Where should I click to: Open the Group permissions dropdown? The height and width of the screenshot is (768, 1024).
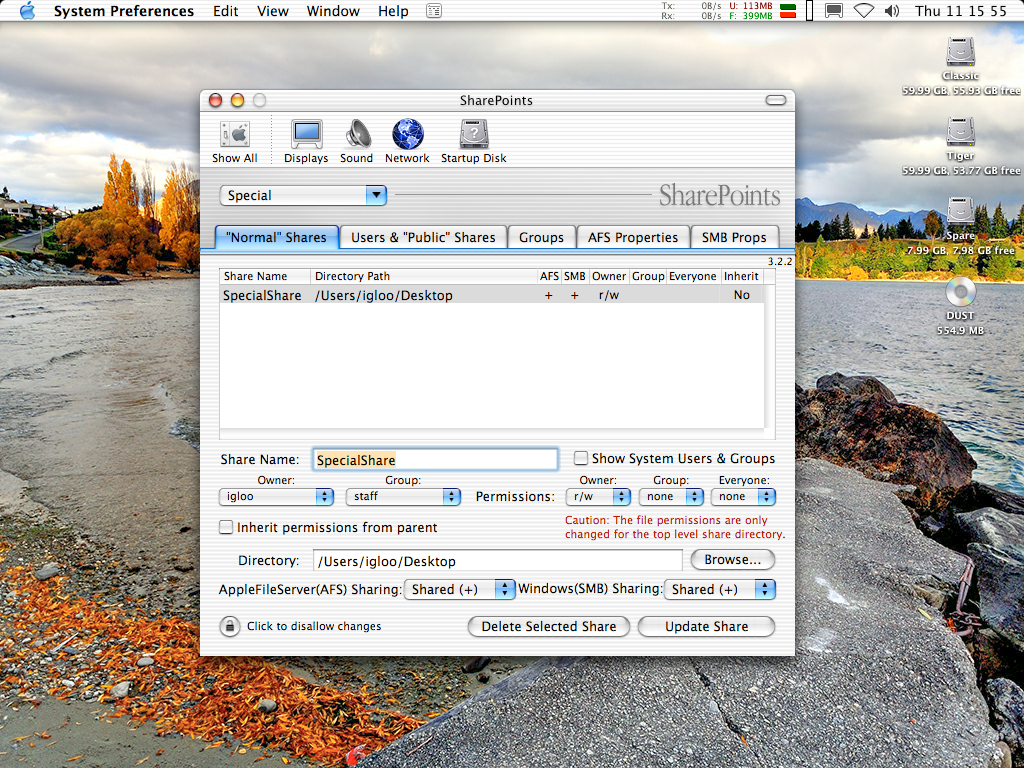tap(671, 496)
